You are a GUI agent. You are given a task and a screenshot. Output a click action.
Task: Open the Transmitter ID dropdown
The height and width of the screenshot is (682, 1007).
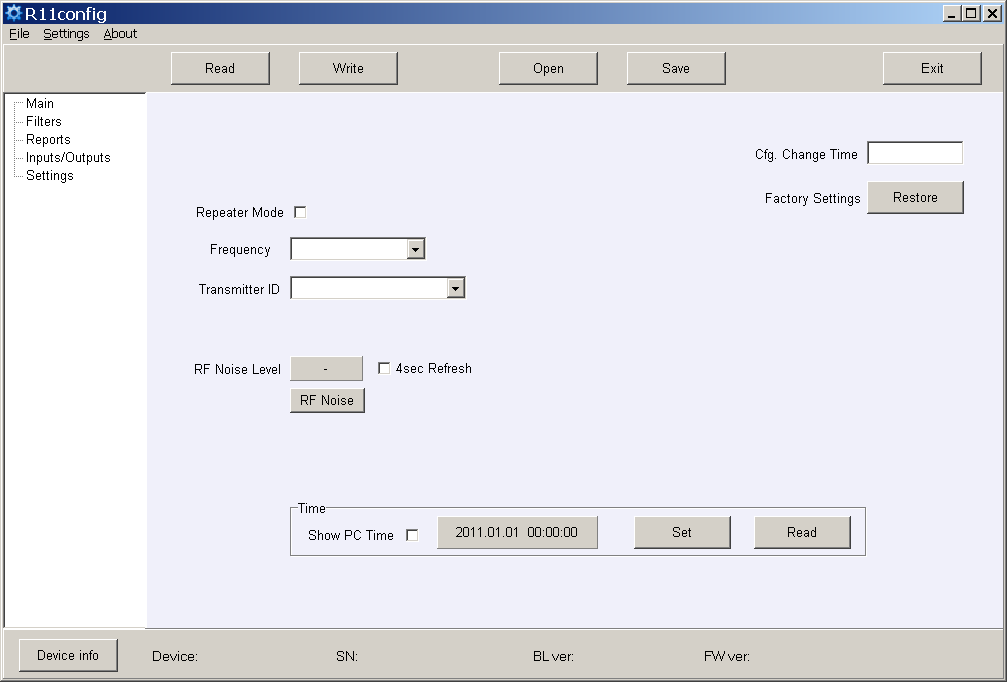pos(456,288)
